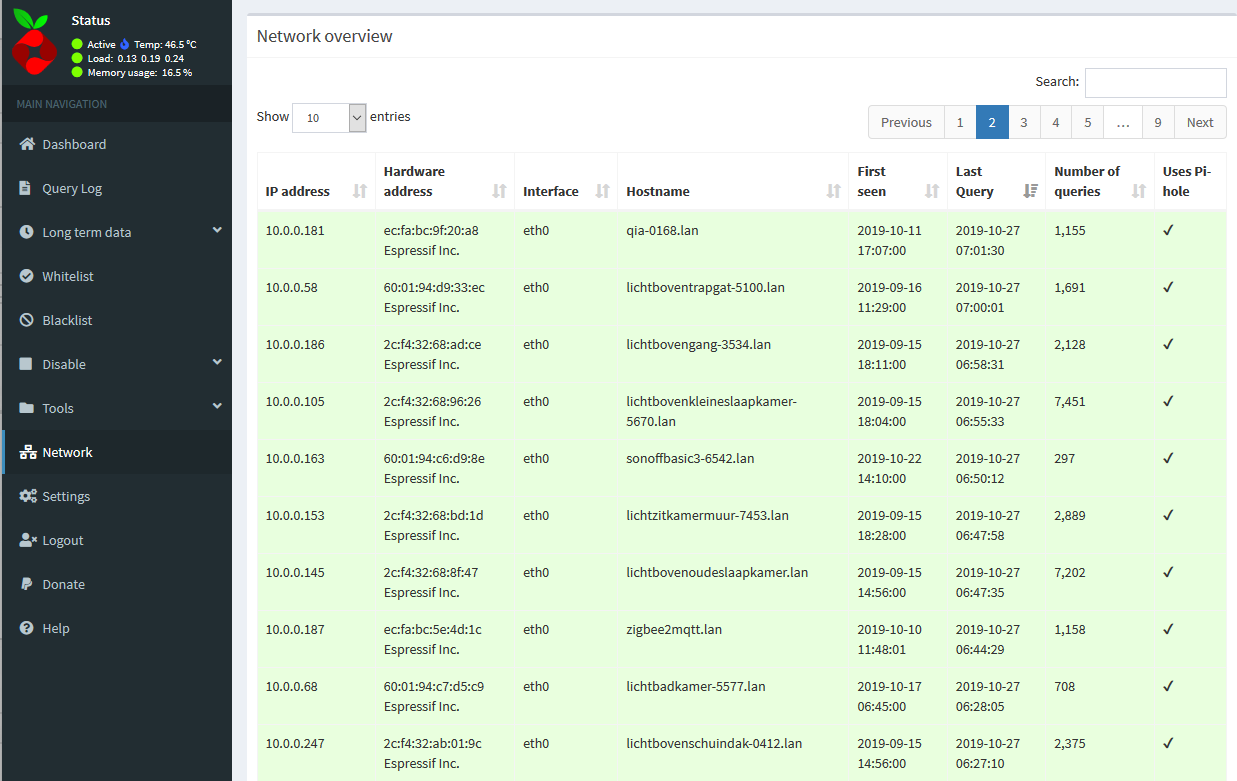Image resolution: width=1237 pixels, height=781 pixels.
Task: Expand the Disable submenu chevron
Action: tap(217, 362)
